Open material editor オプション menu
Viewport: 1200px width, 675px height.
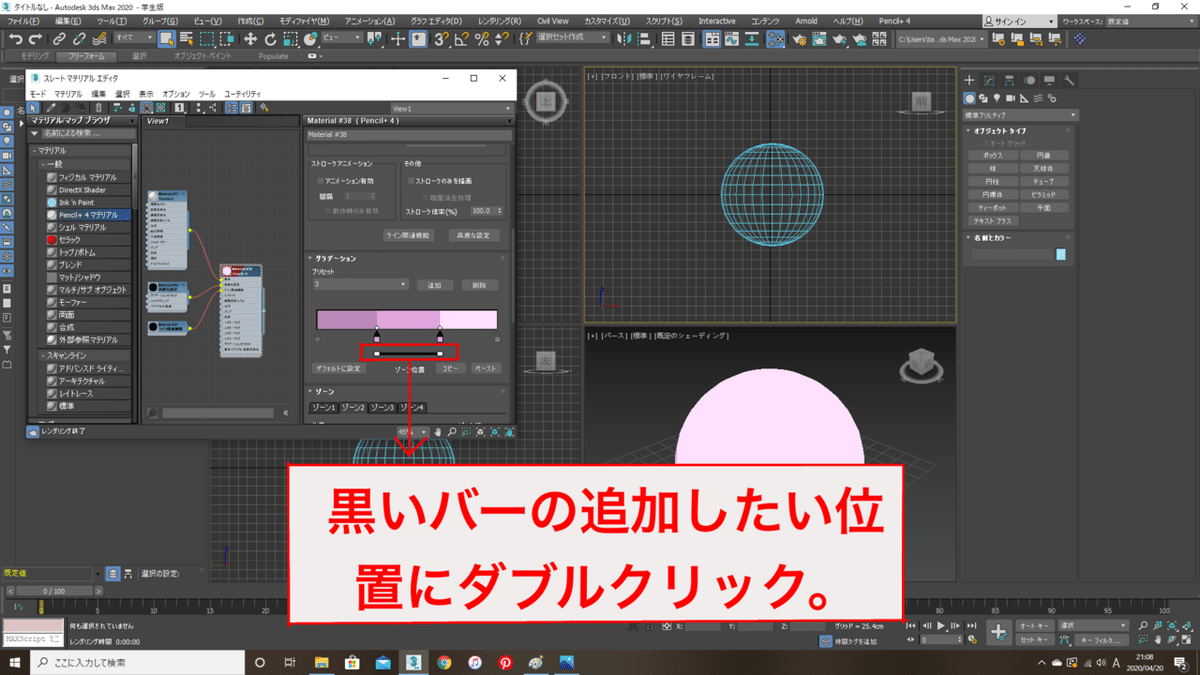point(176,93)
